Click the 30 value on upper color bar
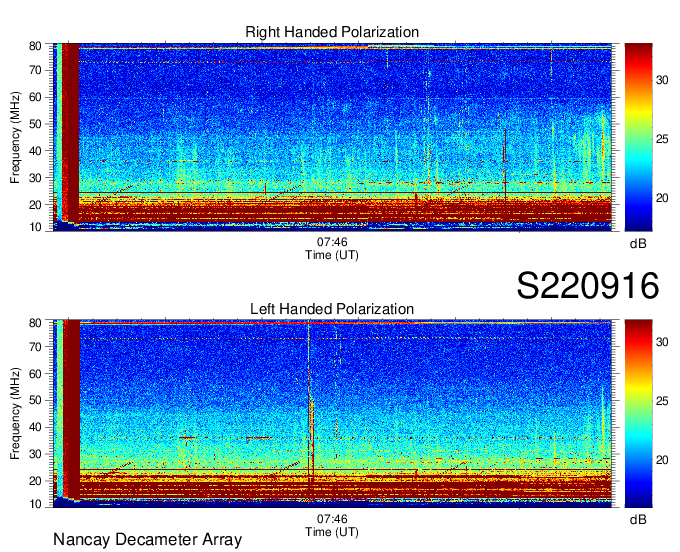Image resolution: width=680 pixels, height=552 pixels. [x=662, y=80]
